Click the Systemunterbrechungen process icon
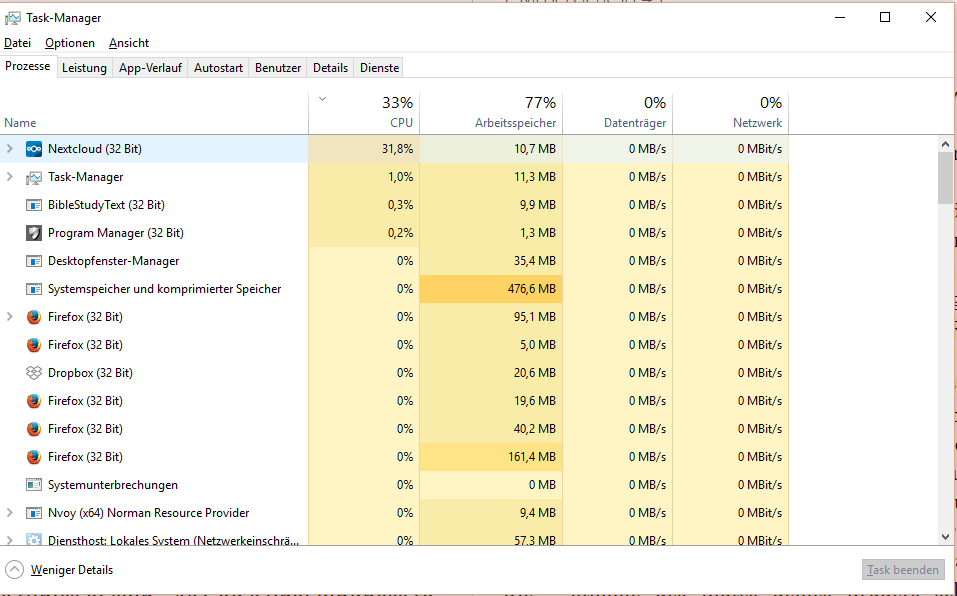 click(34, 485)
